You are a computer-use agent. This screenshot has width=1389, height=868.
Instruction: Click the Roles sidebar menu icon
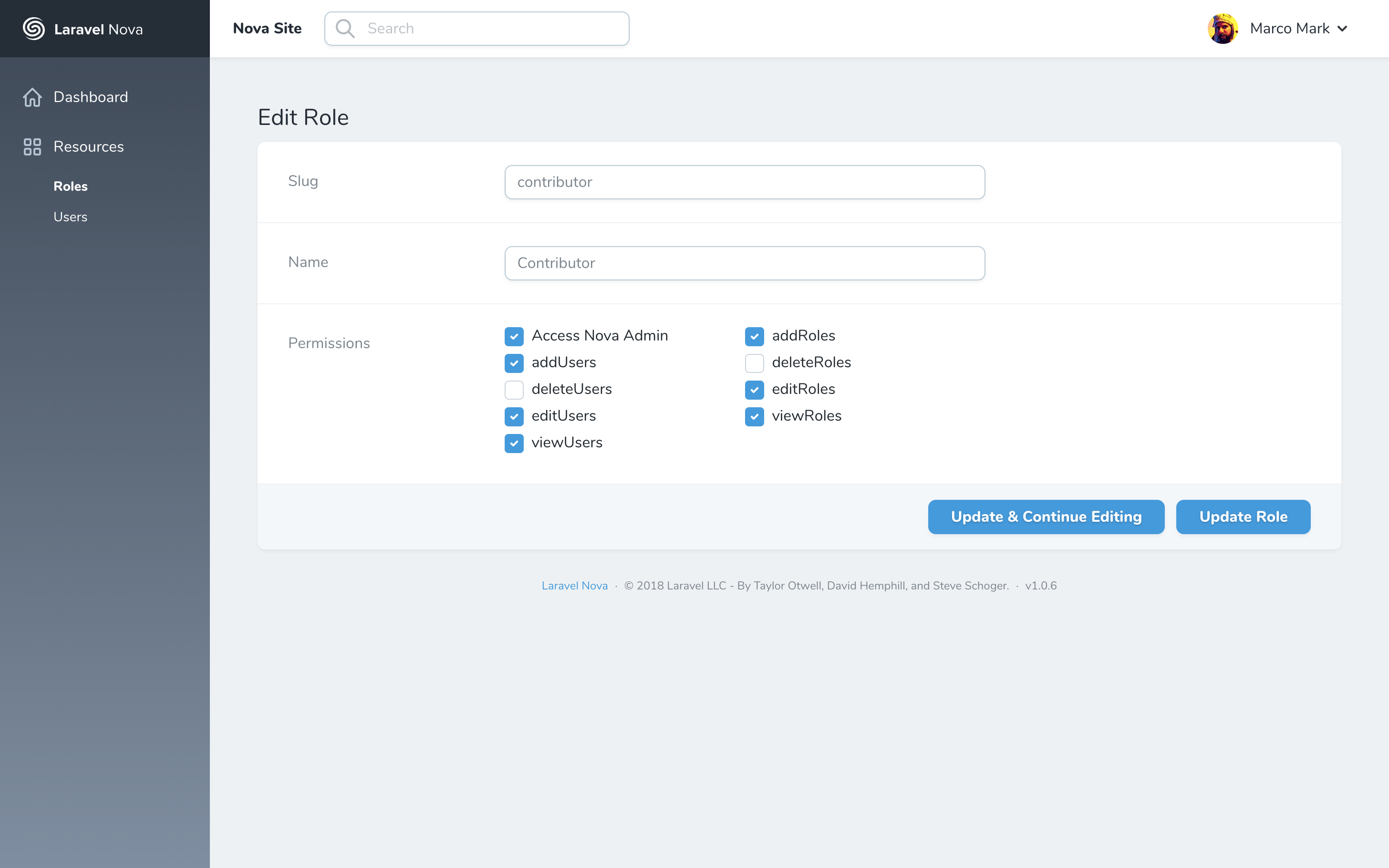coord(70,186)
